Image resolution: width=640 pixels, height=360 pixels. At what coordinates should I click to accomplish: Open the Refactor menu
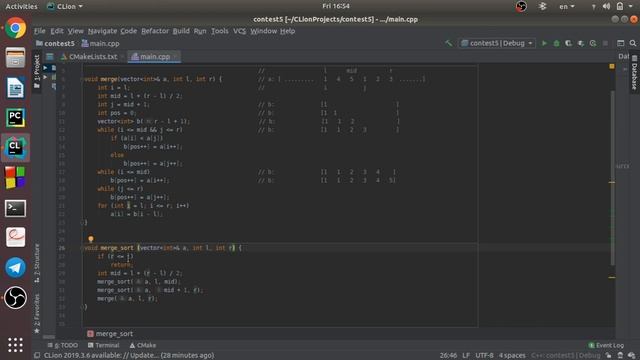pos(155,31)
